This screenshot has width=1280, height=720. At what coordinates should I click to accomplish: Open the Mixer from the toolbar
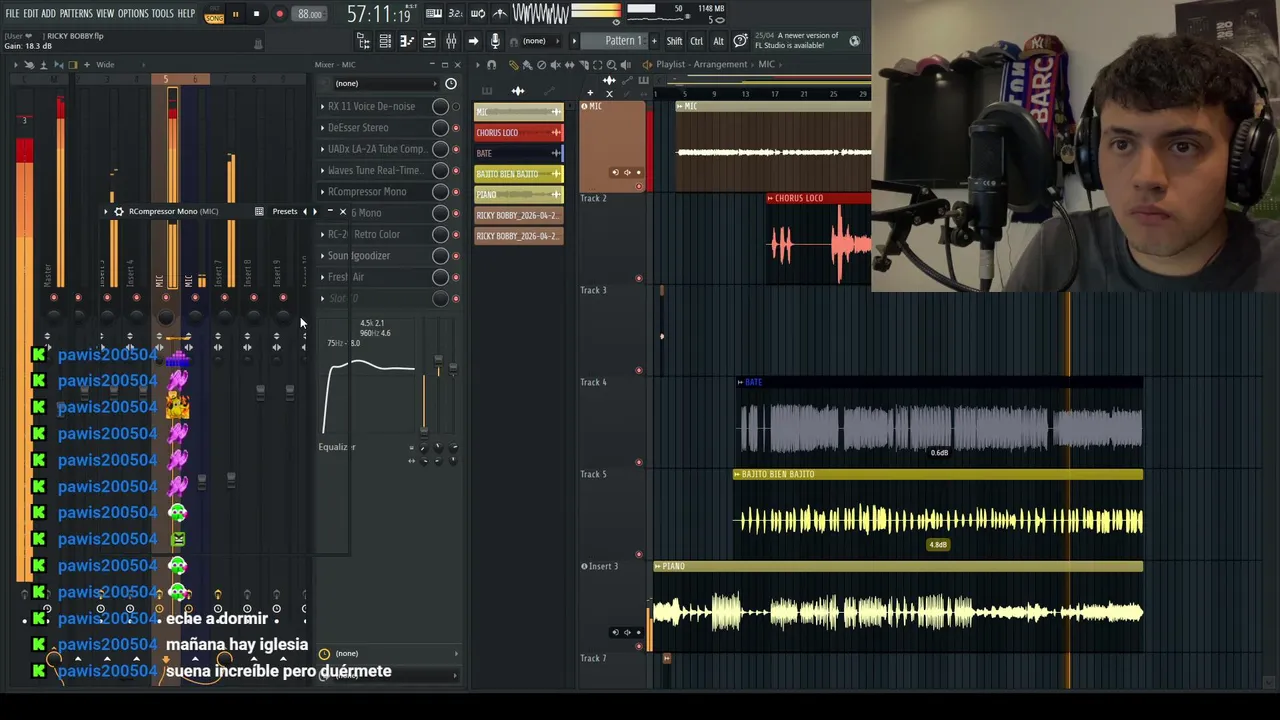click(451, 41)
